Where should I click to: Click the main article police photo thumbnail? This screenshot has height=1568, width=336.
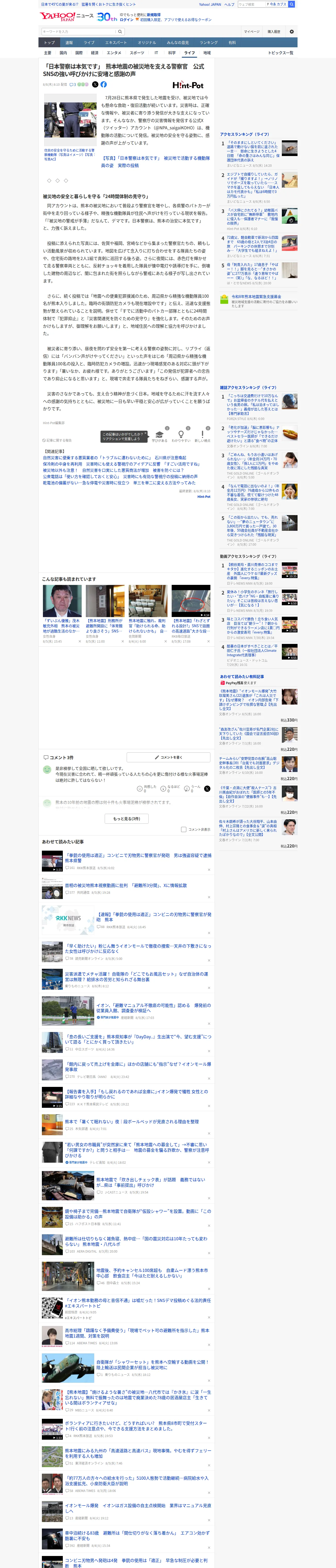[x=70, y=120]
